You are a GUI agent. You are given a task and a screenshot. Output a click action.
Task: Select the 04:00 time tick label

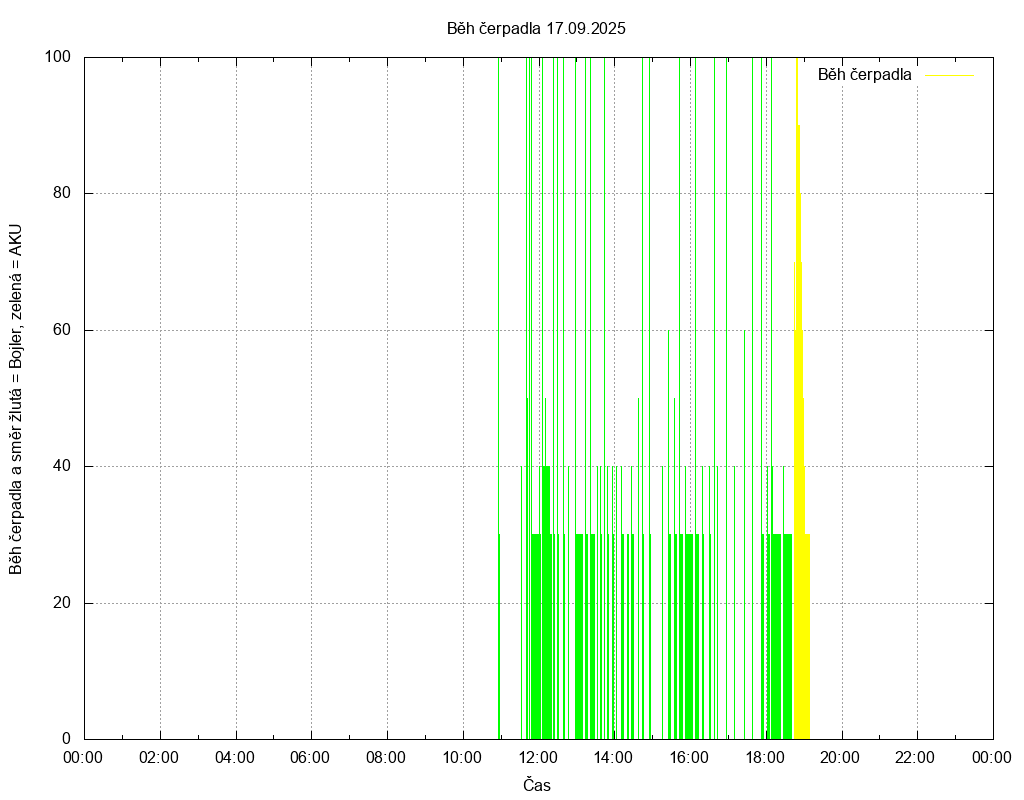pos(234,757)
